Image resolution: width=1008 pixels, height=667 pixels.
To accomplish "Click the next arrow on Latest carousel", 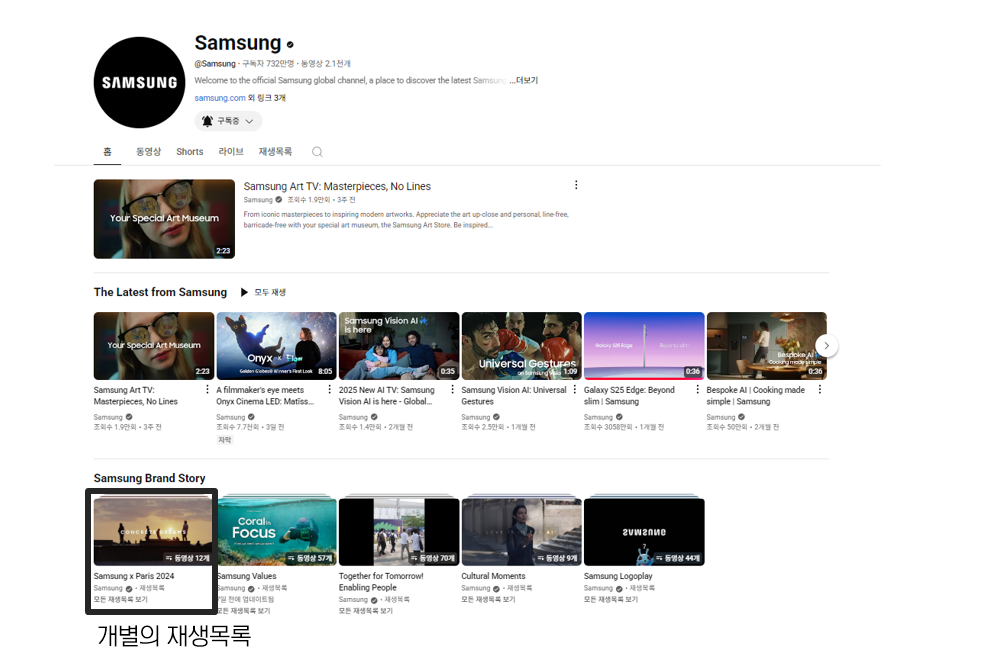I will pyautogui.click(x=827, y=346).
